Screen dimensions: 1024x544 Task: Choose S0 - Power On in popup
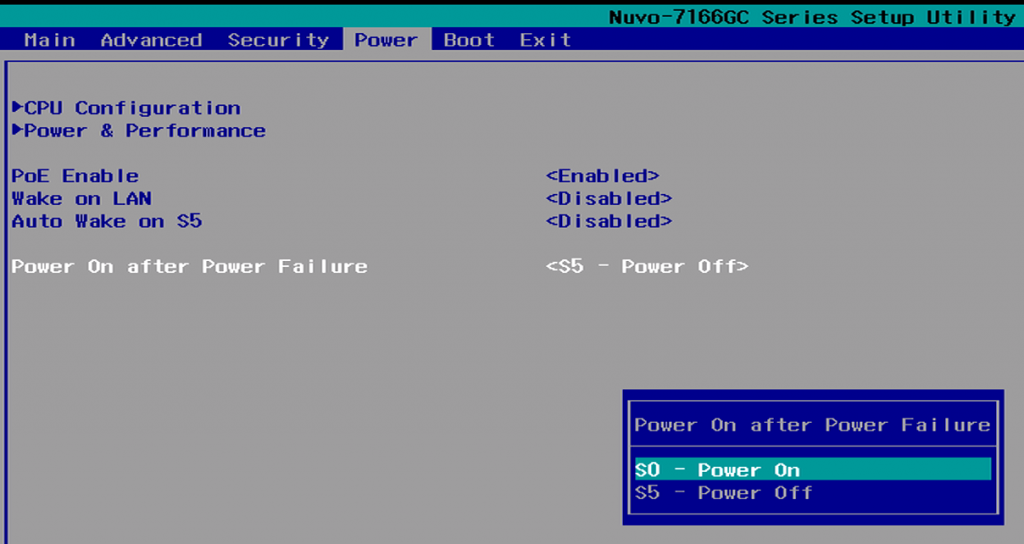tap(717, 470)
